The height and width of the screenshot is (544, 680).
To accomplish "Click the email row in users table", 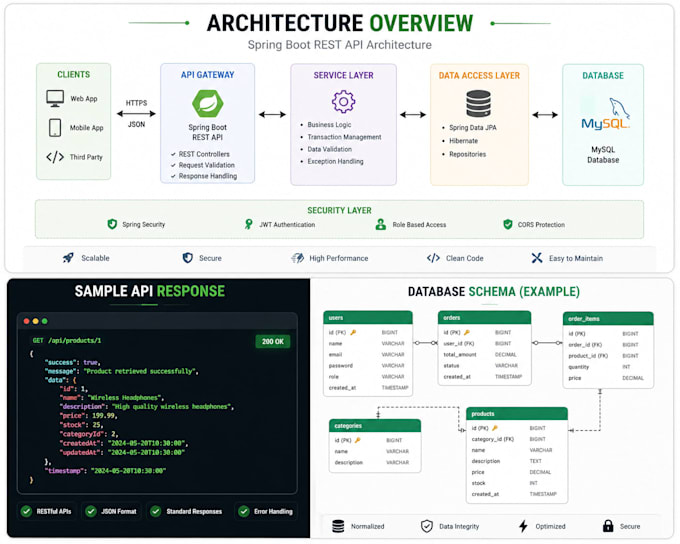I will 367,354.
